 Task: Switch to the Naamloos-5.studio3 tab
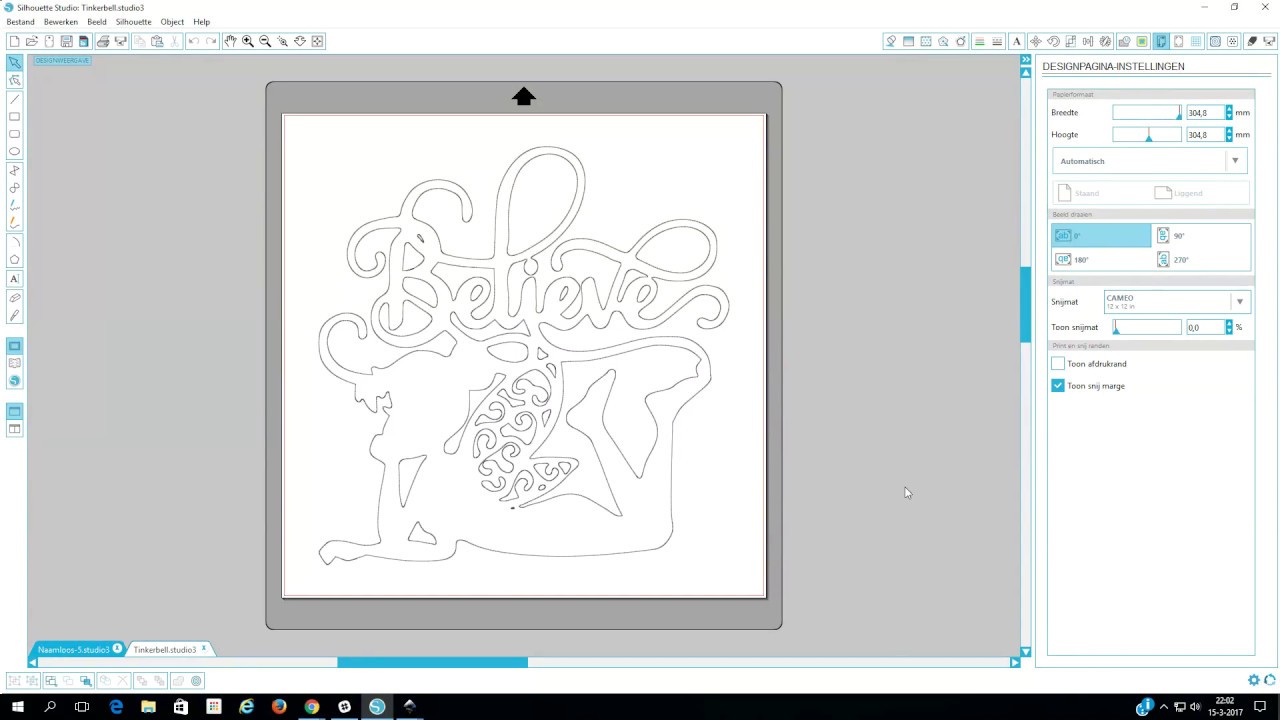[73, 650]
